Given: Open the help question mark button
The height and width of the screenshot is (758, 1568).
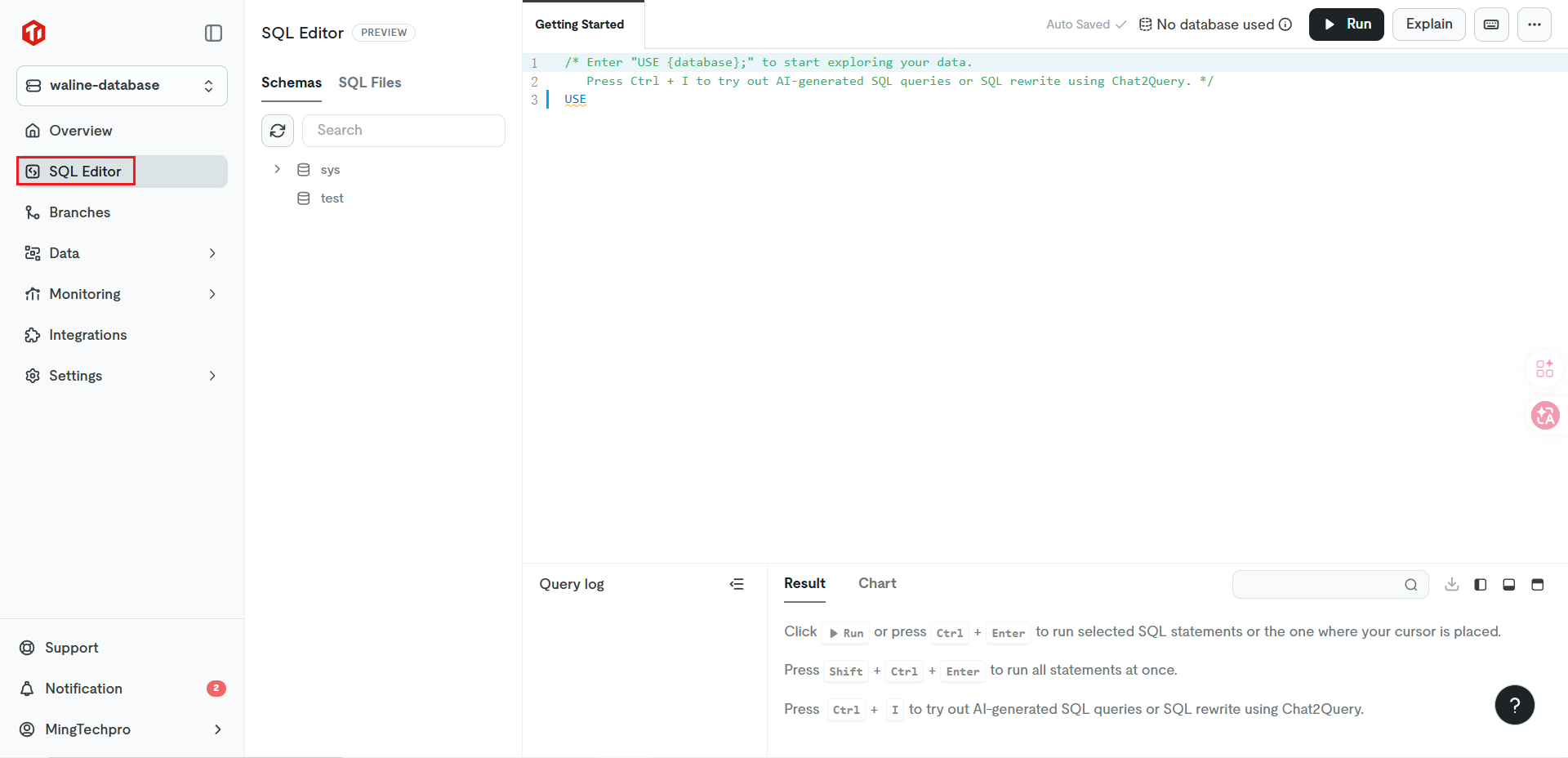Looking at the screenshot, I should (1515, 705).
